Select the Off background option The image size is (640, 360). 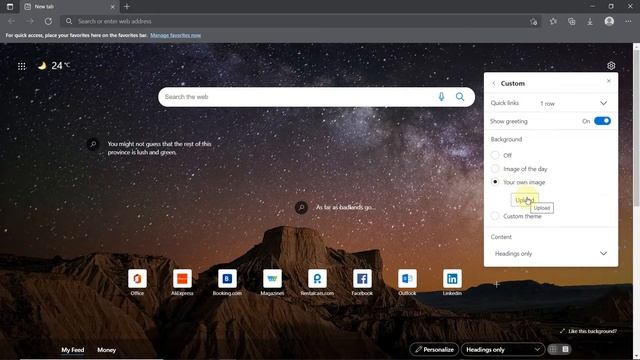click(x=495, y=155)
